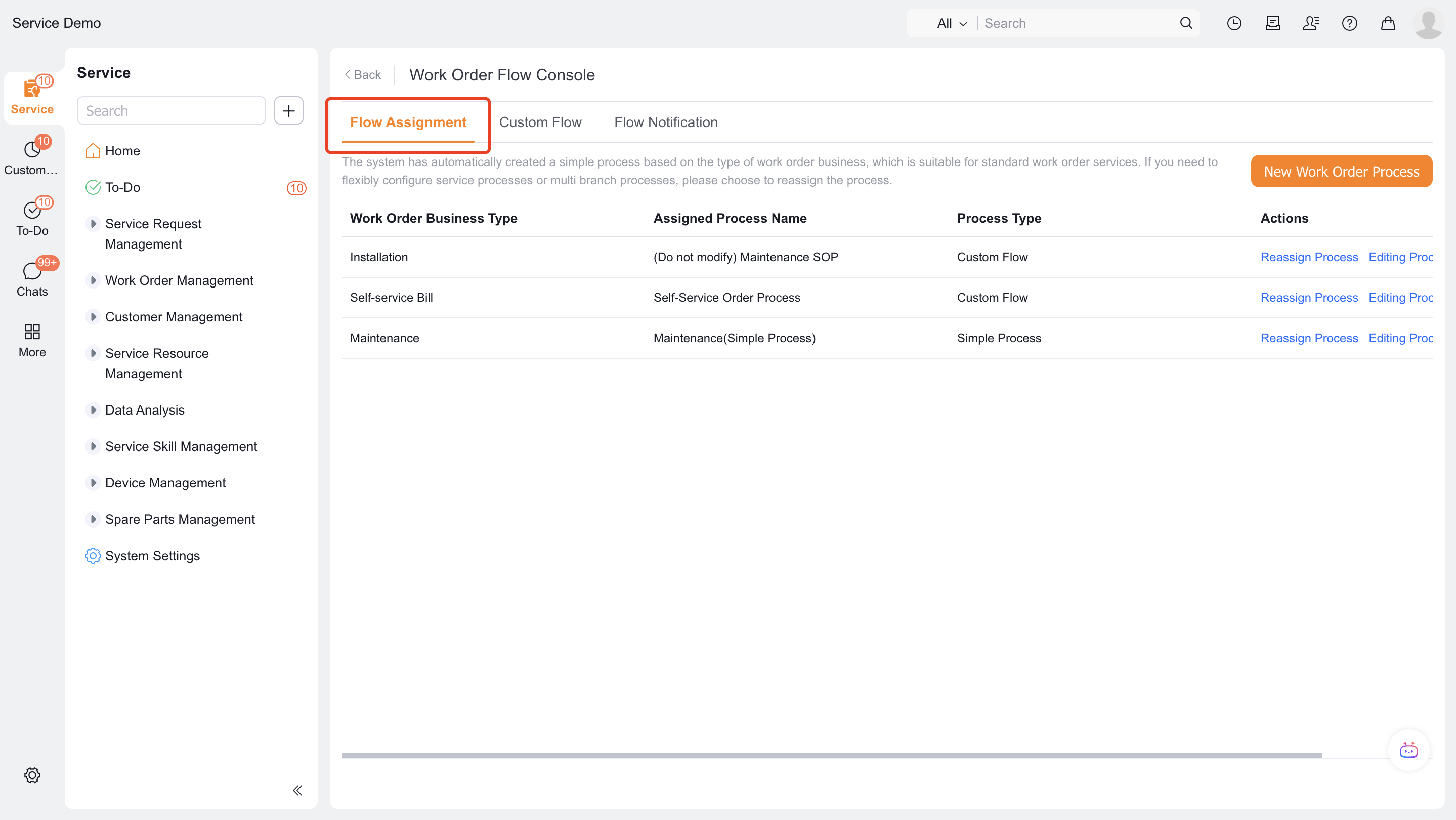Click the 'Simple Process' type cell
1456x820 pixels.
pyautogui.click(x=999, y=338)
